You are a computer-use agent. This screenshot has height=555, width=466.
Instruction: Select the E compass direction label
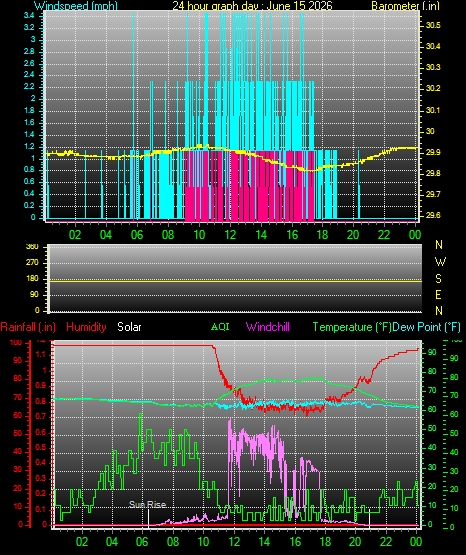[x=438, y=295]
